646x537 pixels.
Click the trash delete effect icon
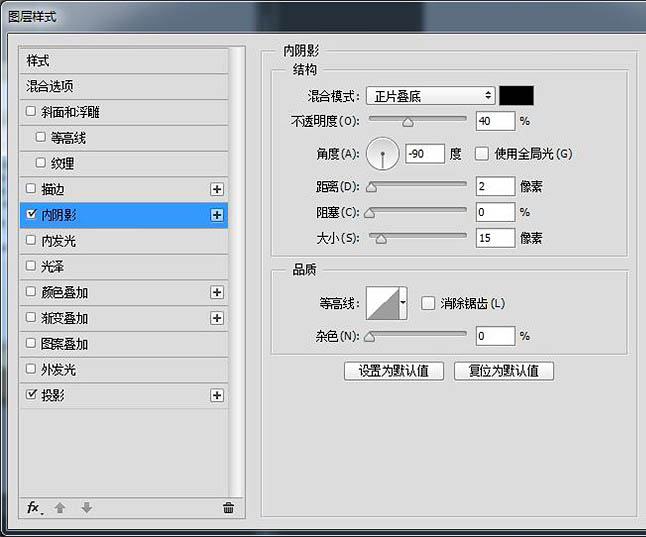tap(228, 508)
